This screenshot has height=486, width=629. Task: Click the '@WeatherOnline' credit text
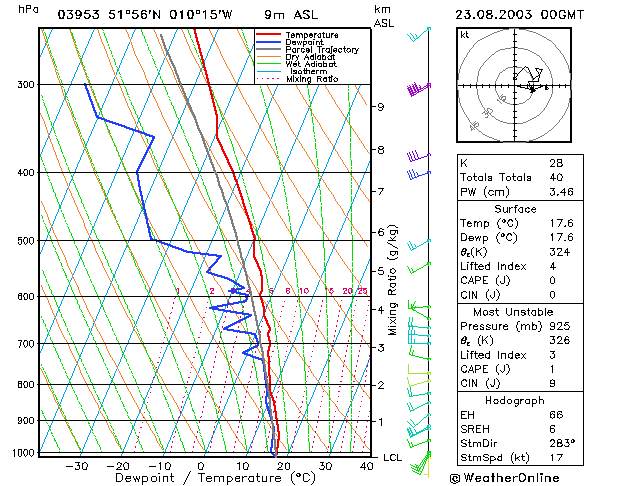tap(504, 478)
